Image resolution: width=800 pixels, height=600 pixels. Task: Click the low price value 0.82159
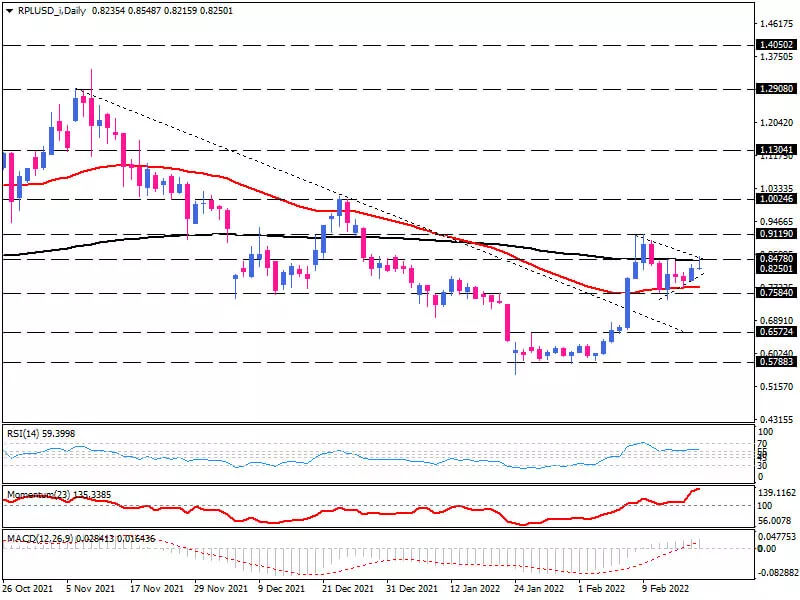[180, 11]
